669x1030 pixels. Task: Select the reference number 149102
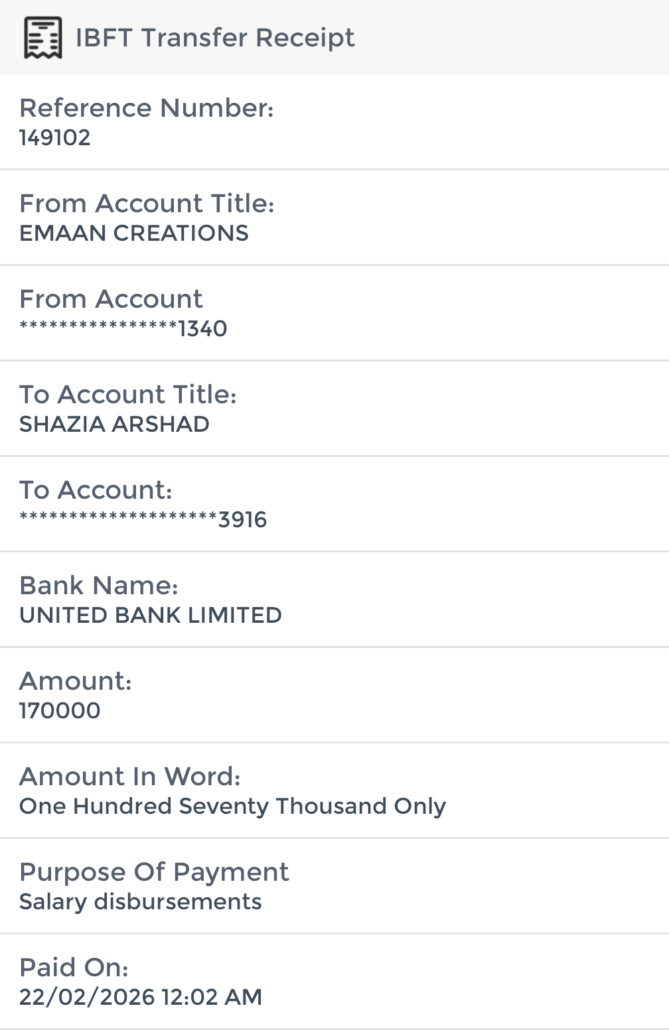tap(55, 138)
